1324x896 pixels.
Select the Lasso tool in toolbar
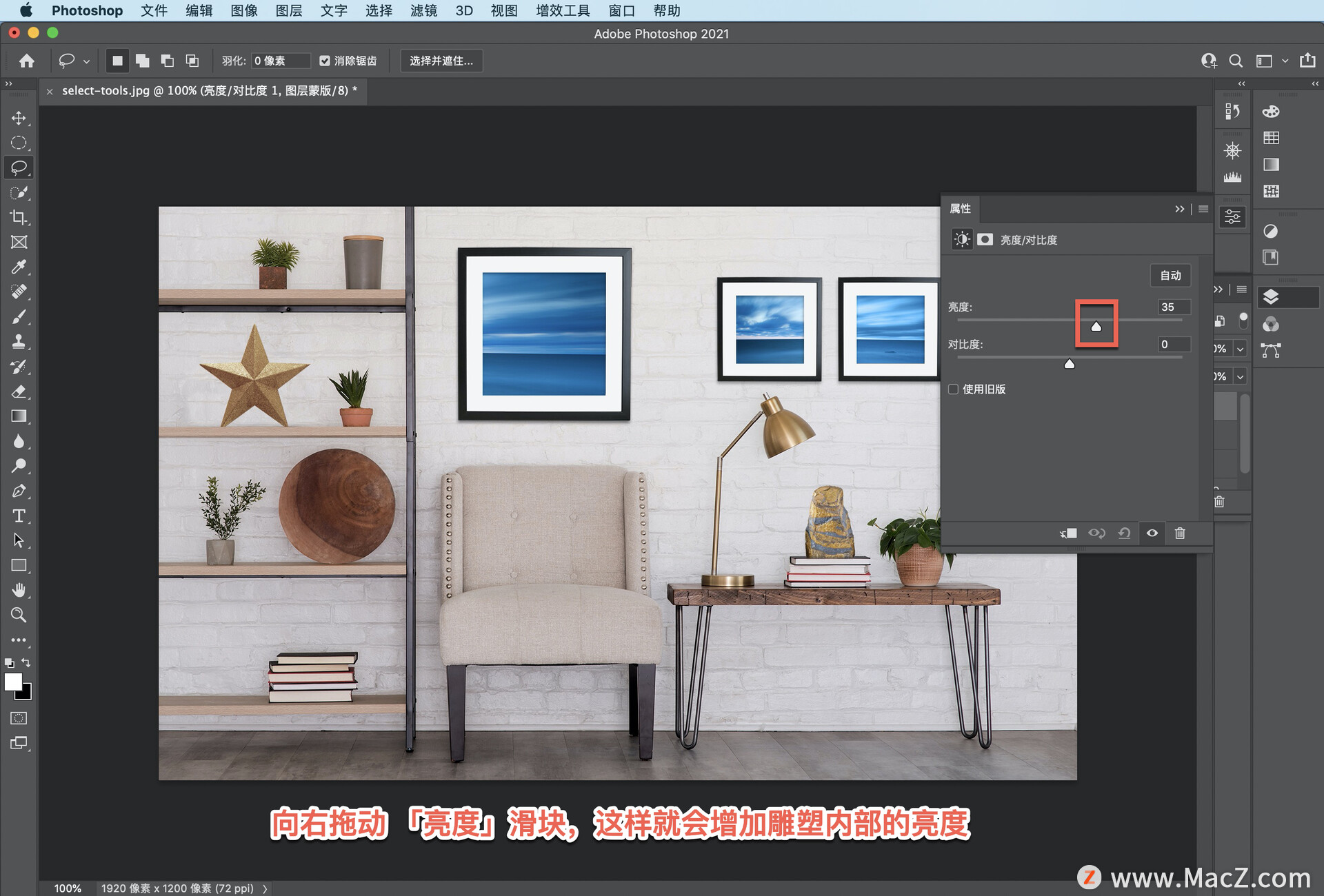coord(19,167)
